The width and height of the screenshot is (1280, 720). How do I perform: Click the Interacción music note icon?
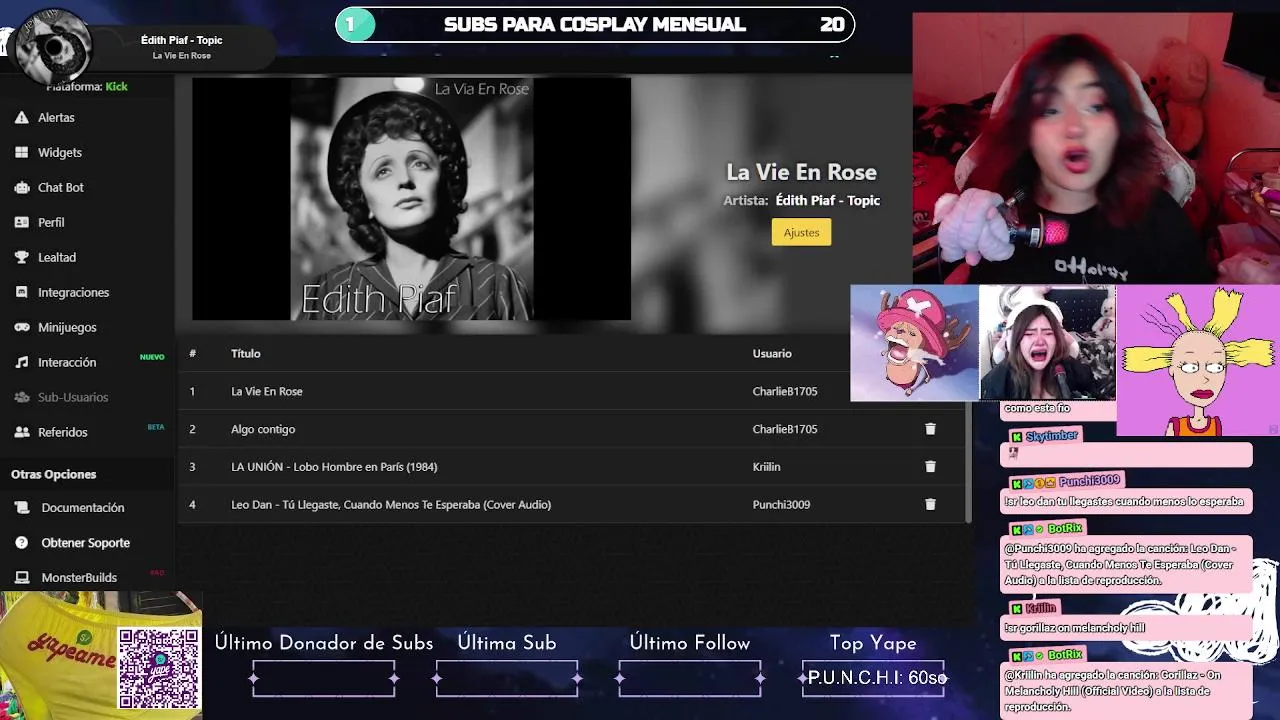tap(21, 362)
